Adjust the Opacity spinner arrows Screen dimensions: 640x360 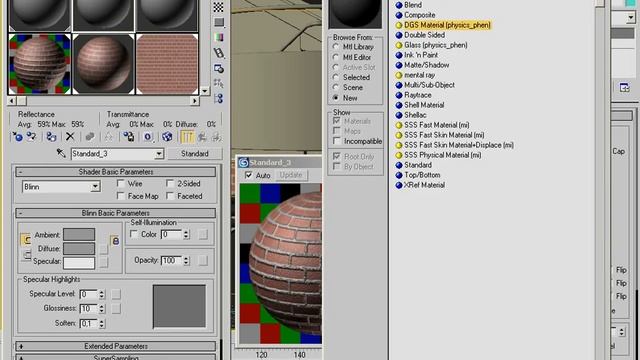click(186, 260)
